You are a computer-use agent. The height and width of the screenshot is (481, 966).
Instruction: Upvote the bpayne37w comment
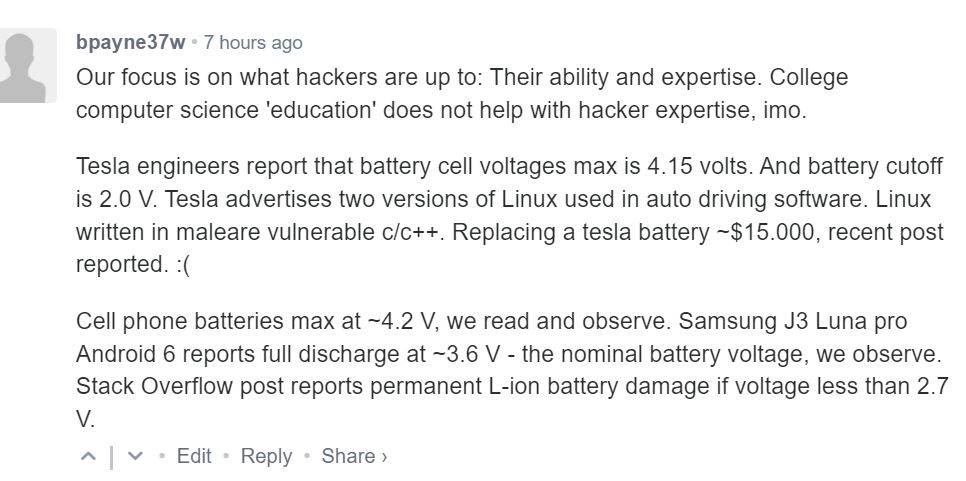click(x=89, y=456)
